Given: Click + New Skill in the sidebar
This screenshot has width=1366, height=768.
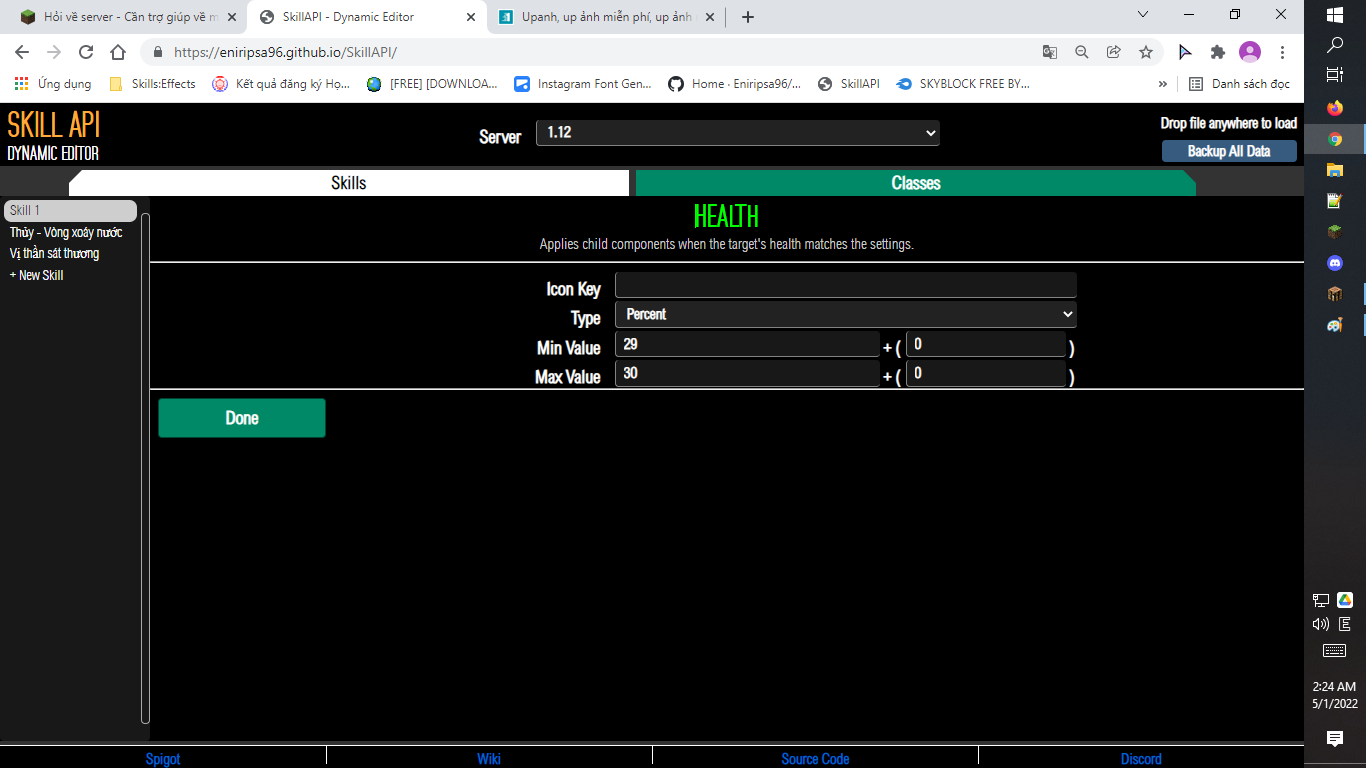Looking at the screenshot, I should click(x=36, y=275).
